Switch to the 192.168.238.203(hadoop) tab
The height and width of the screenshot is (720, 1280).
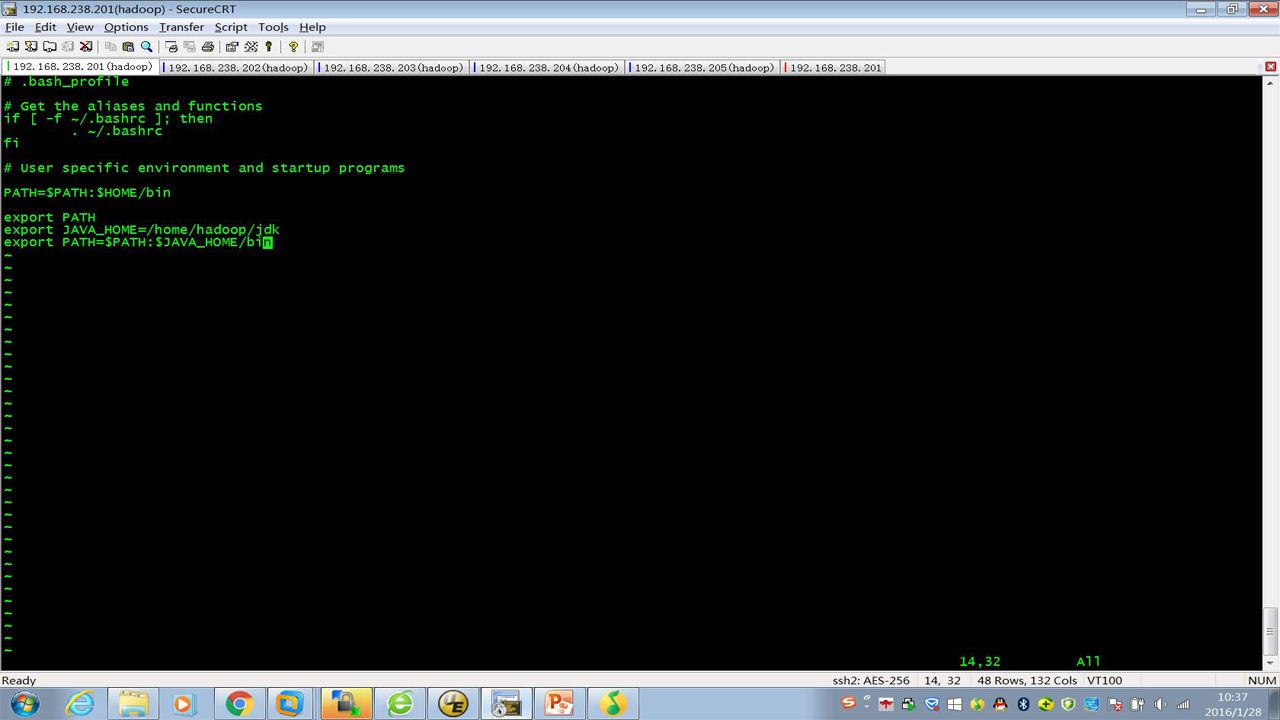(391, 68)
